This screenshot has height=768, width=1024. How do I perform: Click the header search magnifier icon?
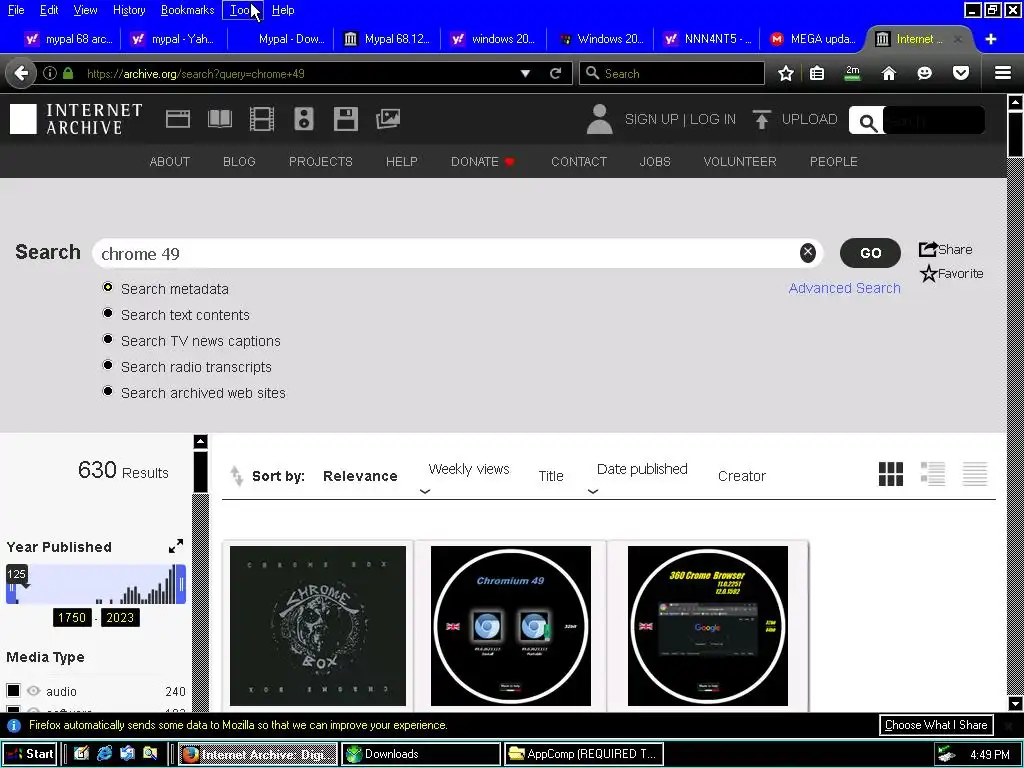tap(867, 121)
